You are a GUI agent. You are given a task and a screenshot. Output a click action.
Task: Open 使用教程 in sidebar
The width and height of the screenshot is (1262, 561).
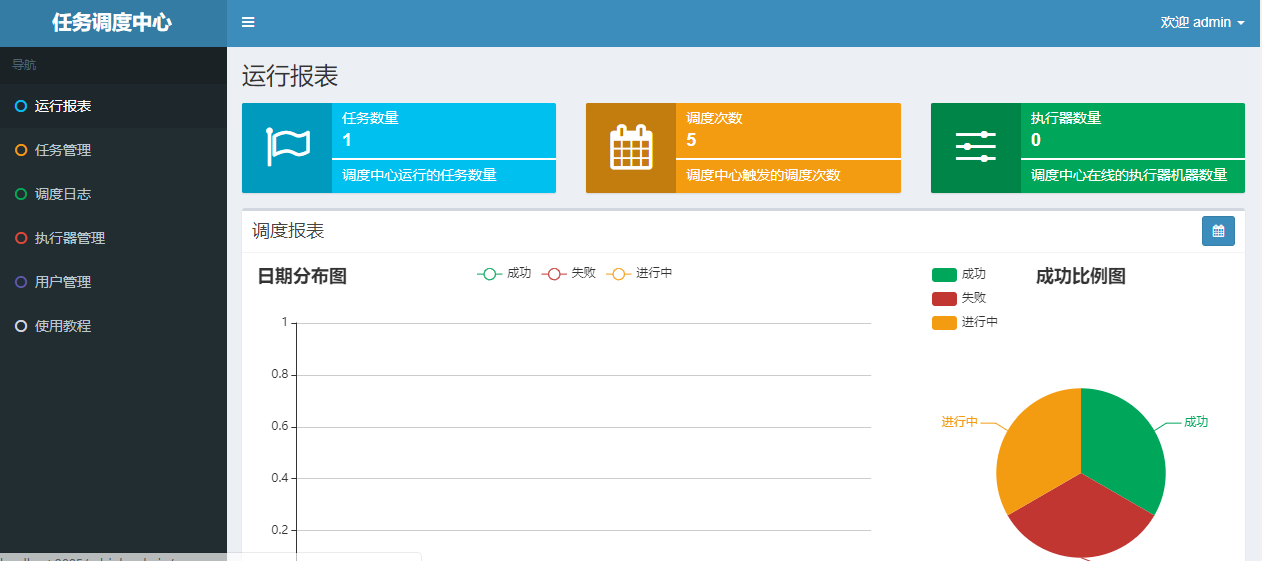coord(113,326)
